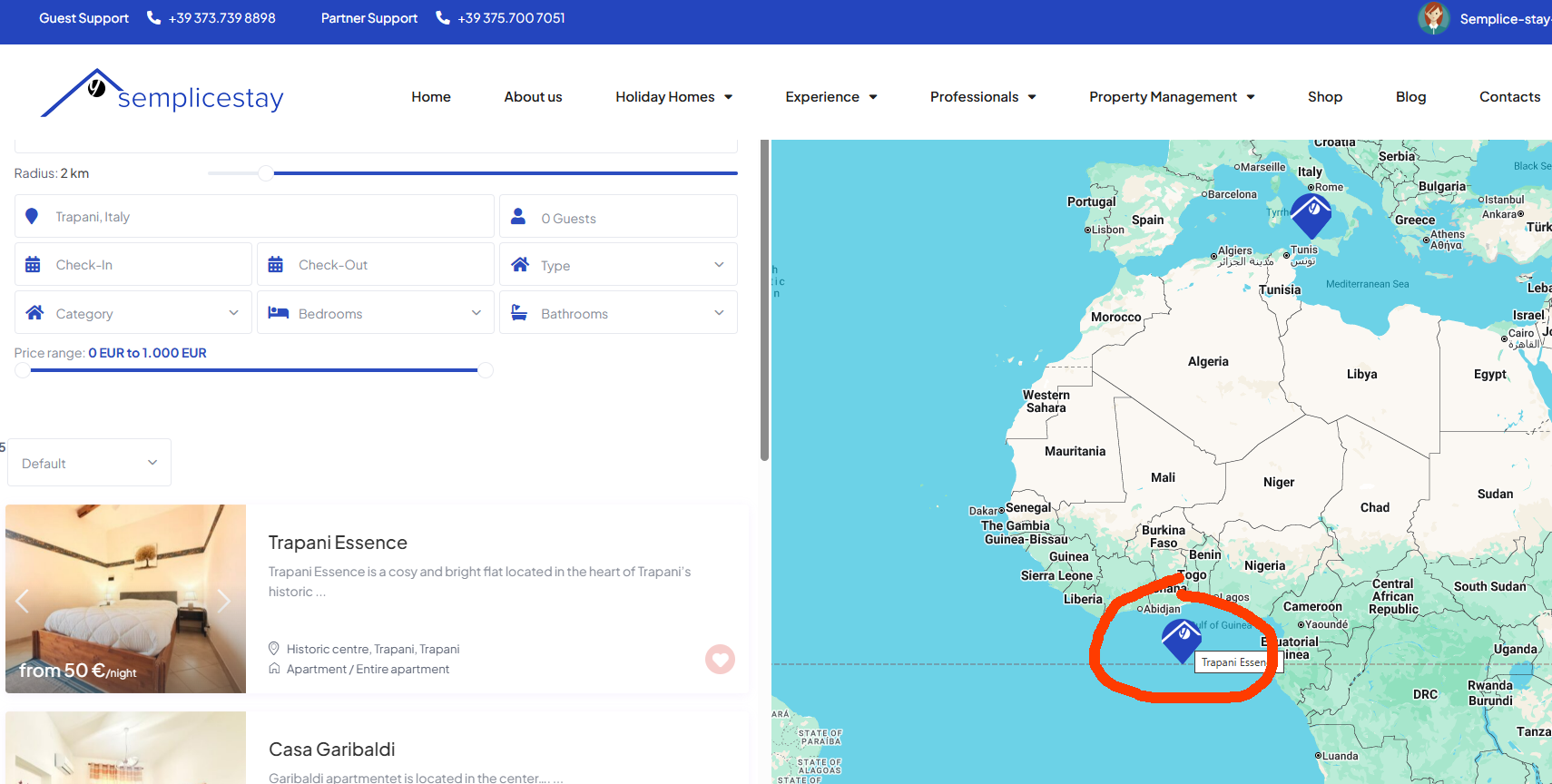
Task: Show next photo of Trapani Essence
Action: click(x=224, y=601)
